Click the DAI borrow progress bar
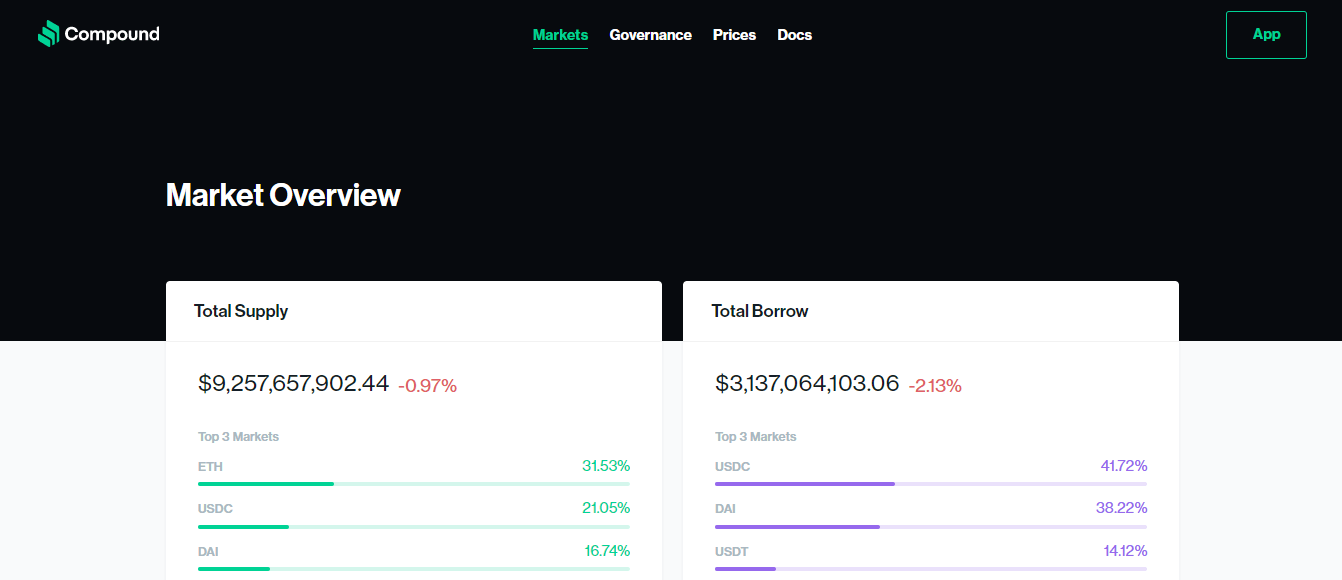The width and height of the screenshot is (1342, 580). [x=931, y=526]
